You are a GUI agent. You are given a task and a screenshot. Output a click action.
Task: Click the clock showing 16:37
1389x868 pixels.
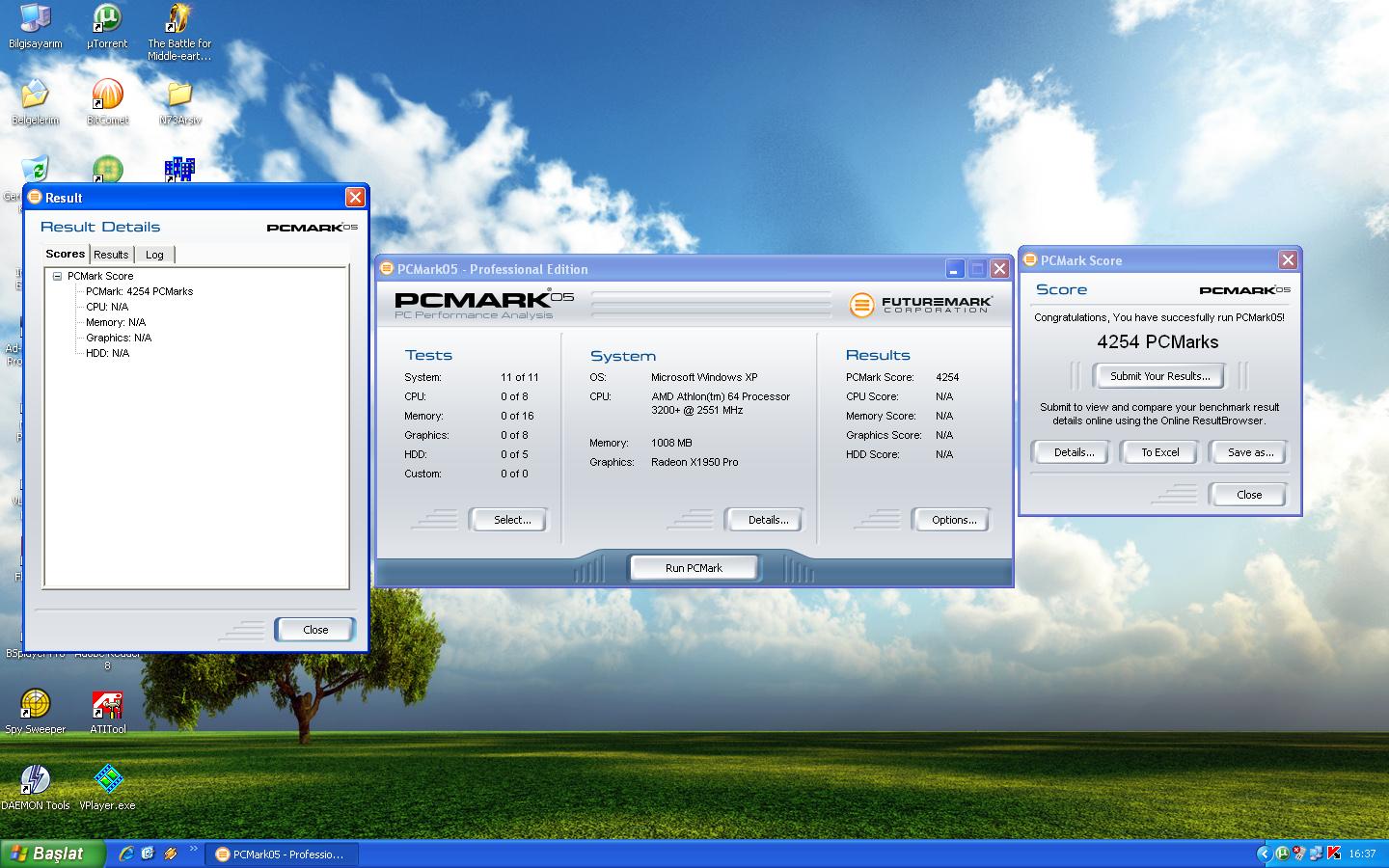click(1362, 854)
